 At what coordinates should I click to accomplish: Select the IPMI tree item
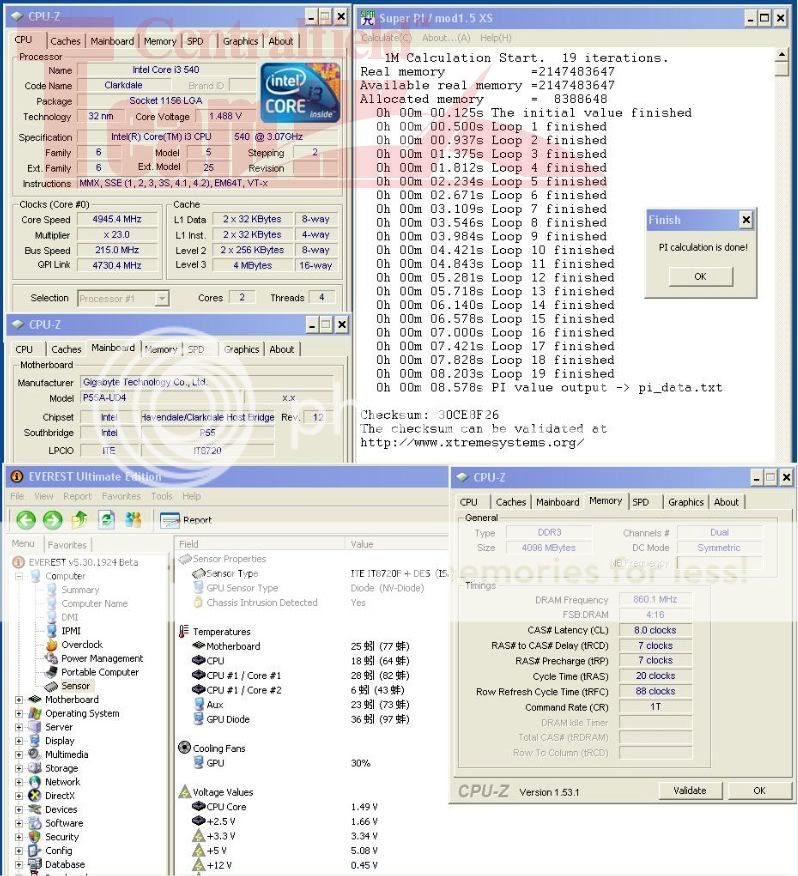click(x=71, y=631)
